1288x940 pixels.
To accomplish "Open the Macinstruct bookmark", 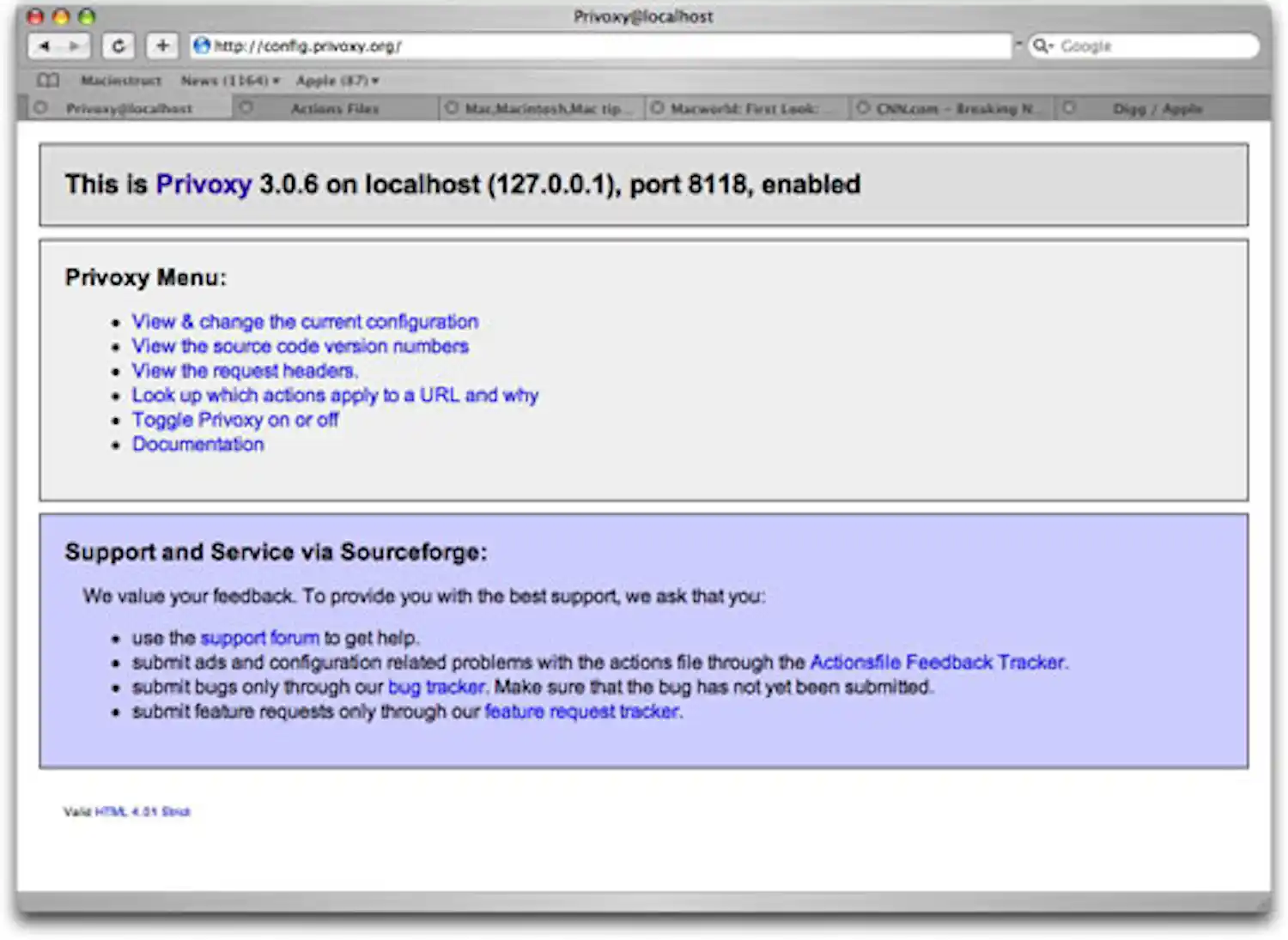I will coord(121,80).
